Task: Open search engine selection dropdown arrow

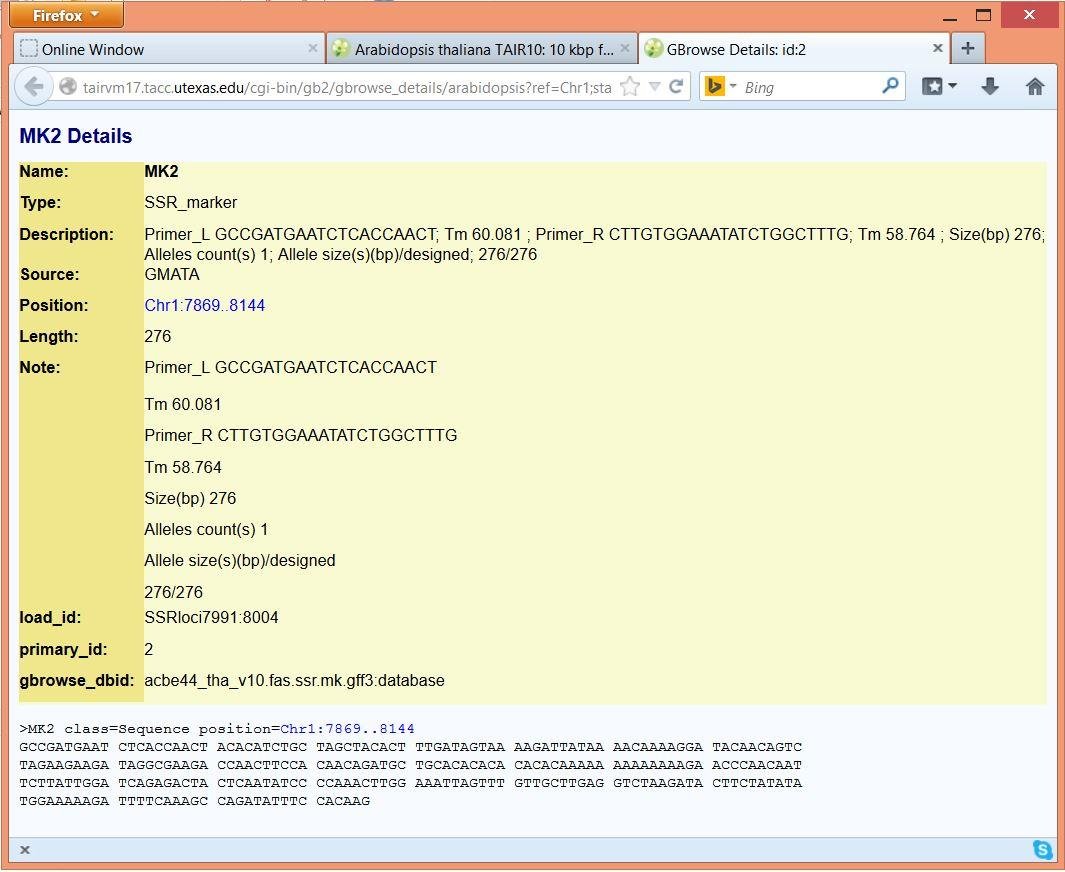Action: click(733, 86)
